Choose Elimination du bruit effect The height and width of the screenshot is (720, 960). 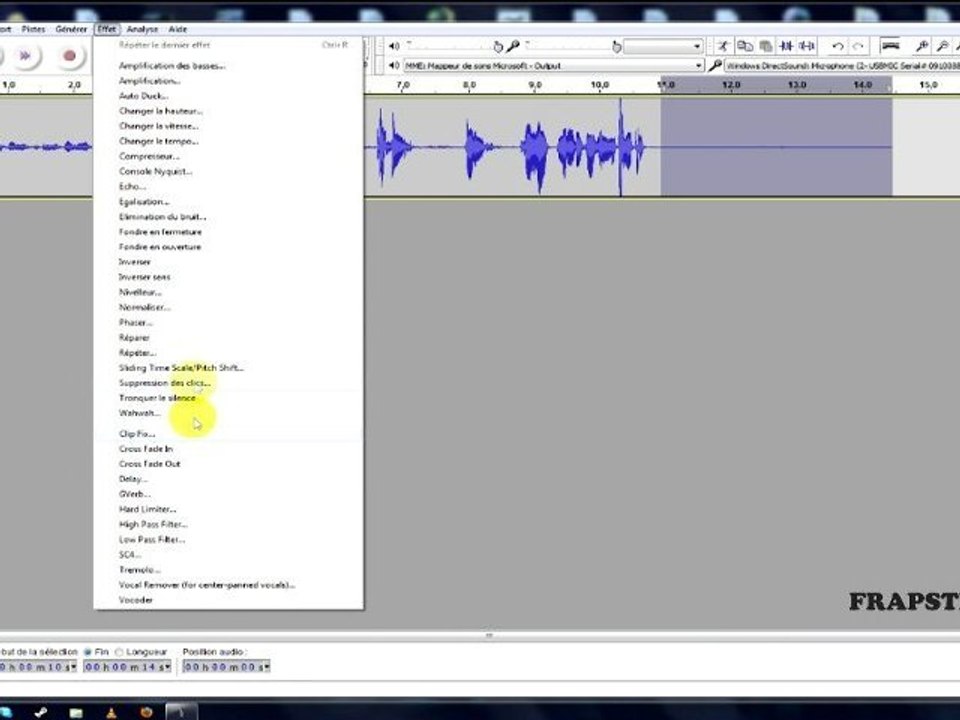click(x=228, y=217)
